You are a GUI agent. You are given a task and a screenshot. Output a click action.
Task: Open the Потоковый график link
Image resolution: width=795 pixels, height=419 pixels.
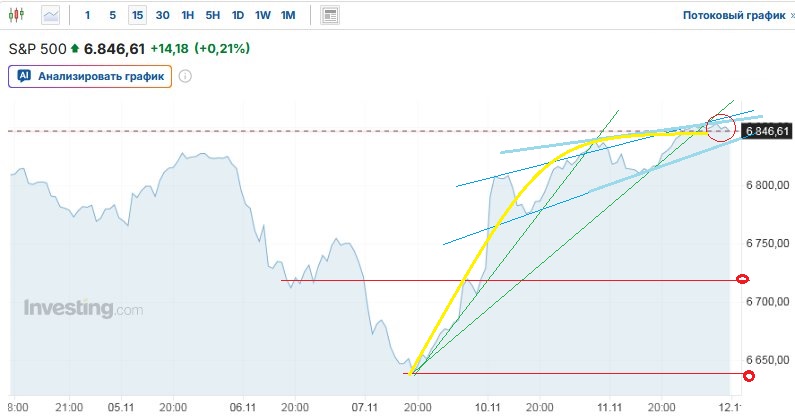(x=733, y=16)
